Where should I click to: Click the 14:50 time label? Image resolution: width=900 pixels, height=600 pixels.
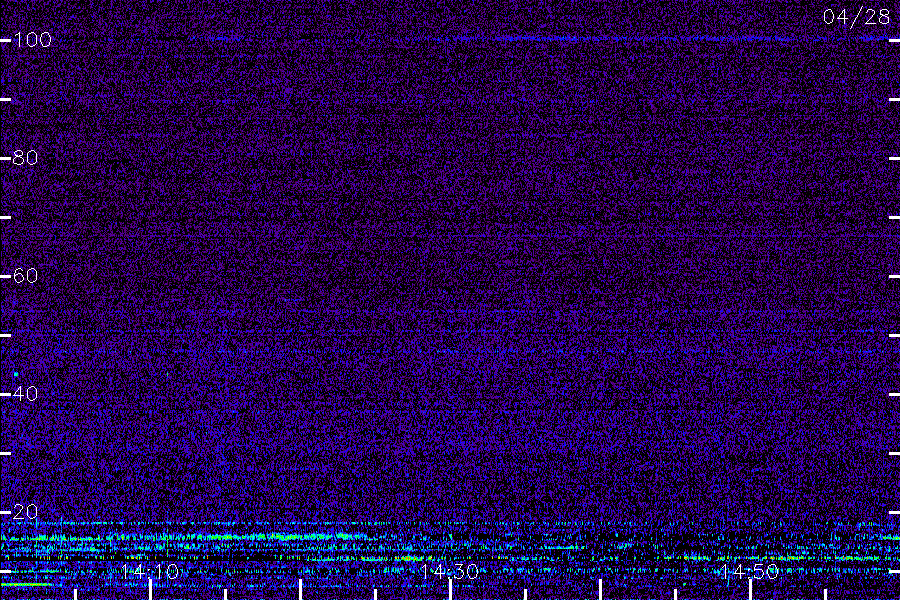tap(749, 572)
